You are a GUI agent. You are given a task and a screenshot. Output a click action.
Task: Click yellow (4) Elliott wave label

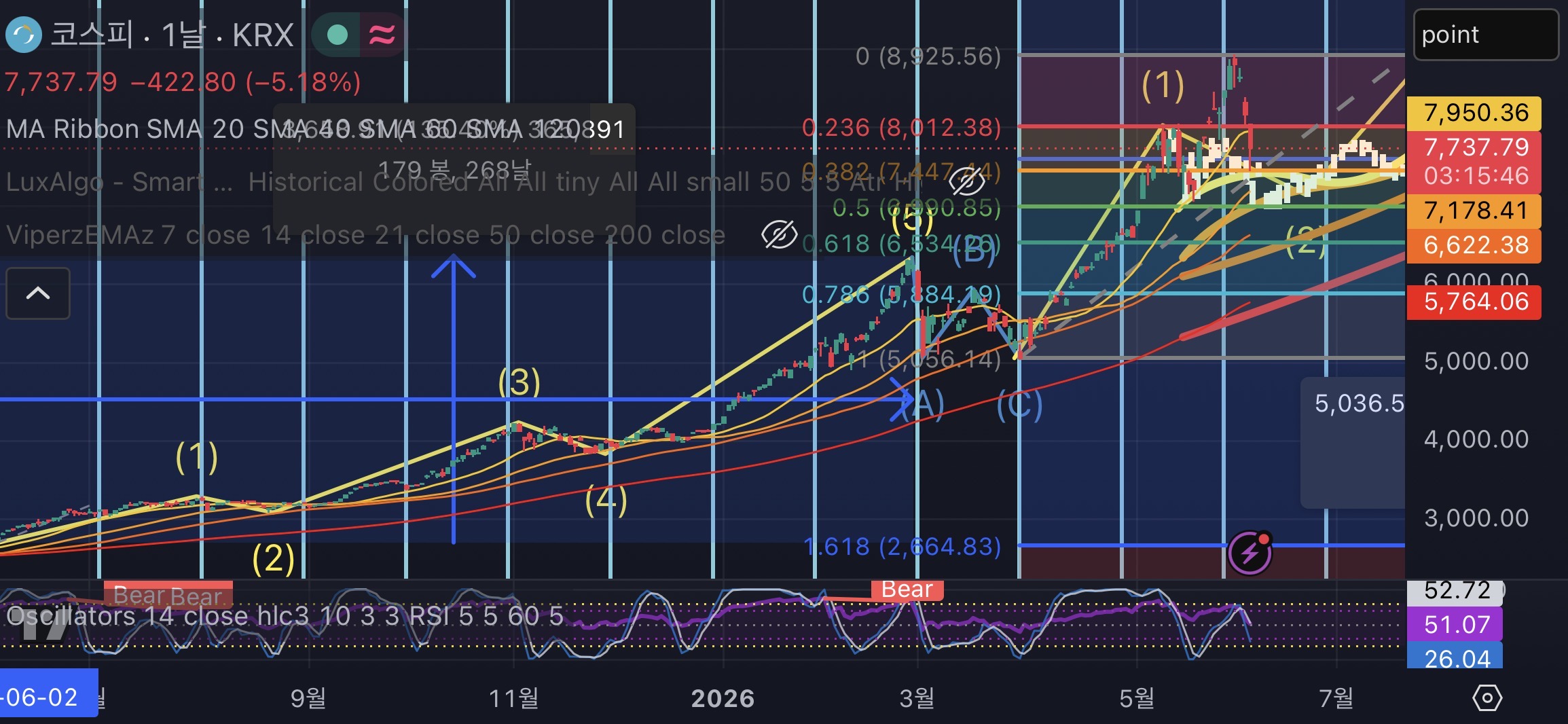606,501
